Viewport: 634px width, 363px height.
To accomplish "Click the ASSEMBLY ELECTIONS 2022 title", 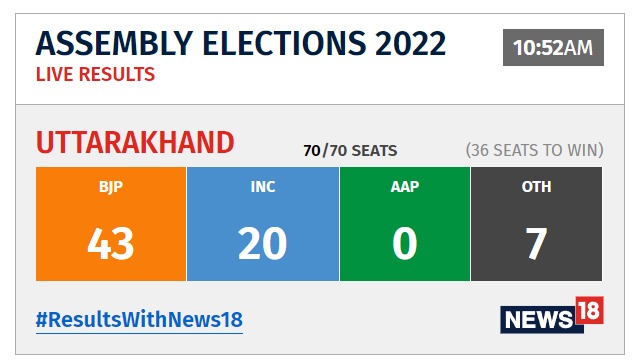I will pos(241,44).
